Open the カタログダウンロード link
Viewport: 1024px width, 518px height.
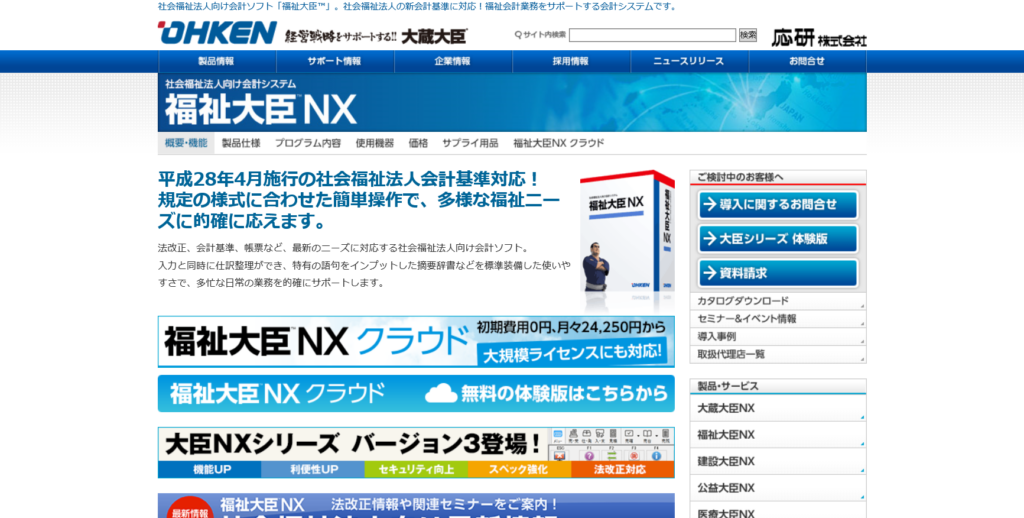(x=778, y=301)
